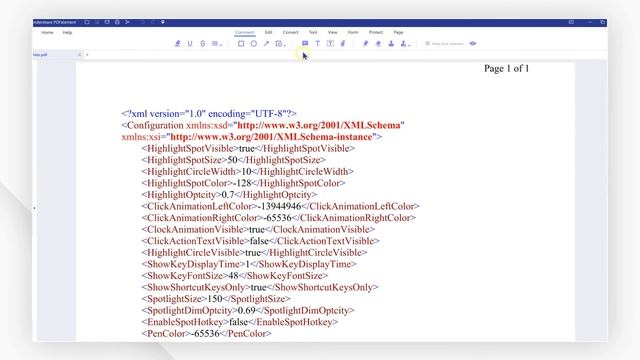Open the Help menu
This screenshot has height=360, width=640.
pyautogui.click(x=67, y=32)
